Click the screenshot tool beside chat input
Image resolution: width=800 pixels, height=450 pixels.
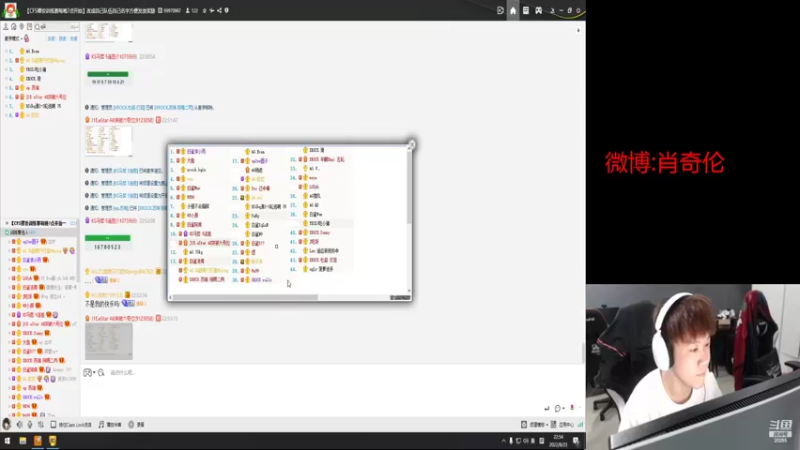click(101, 372)
